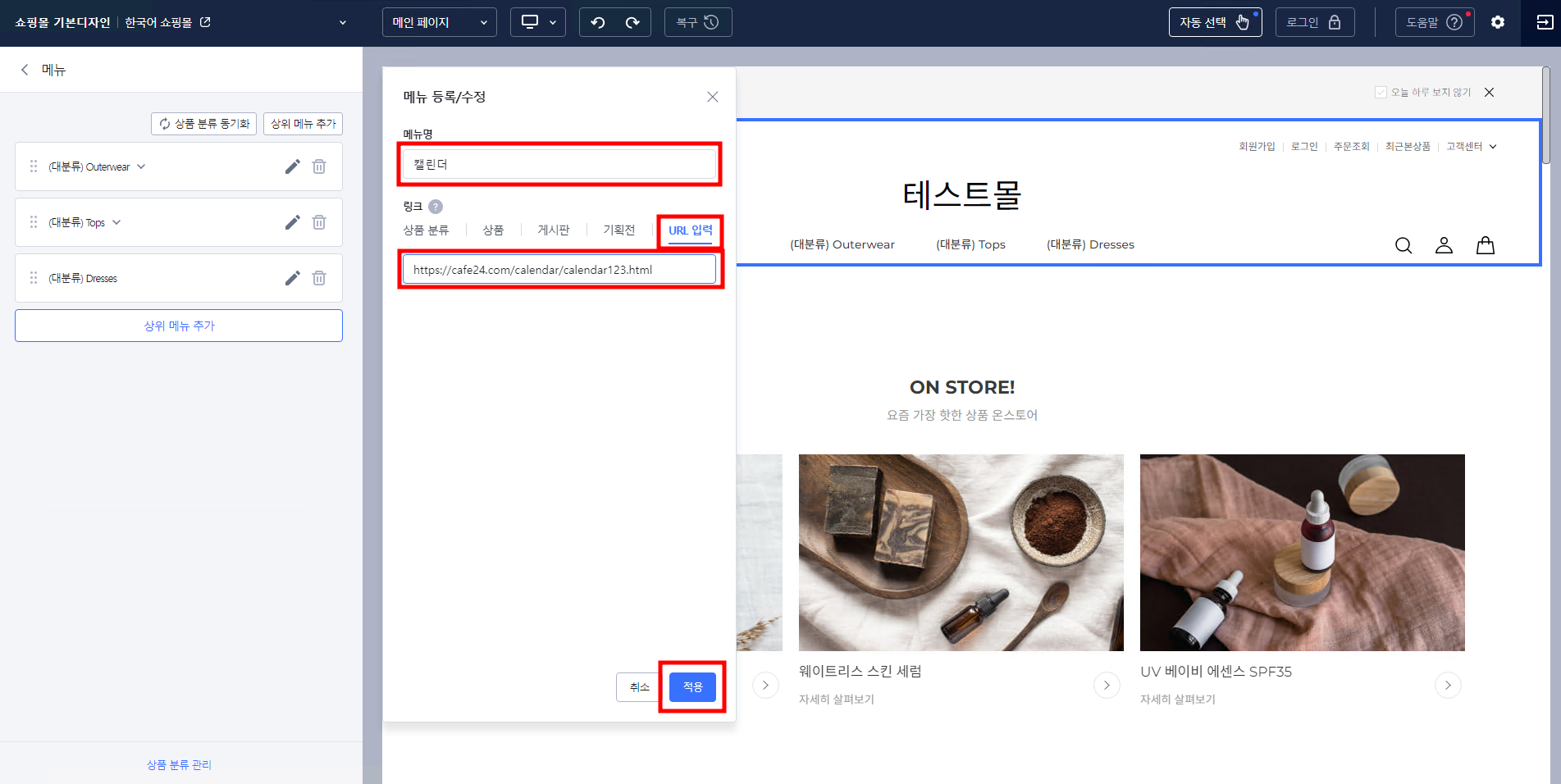Screen dimensions: 1561x784
Task: Click the link help question icon
Action: (436, 207)
